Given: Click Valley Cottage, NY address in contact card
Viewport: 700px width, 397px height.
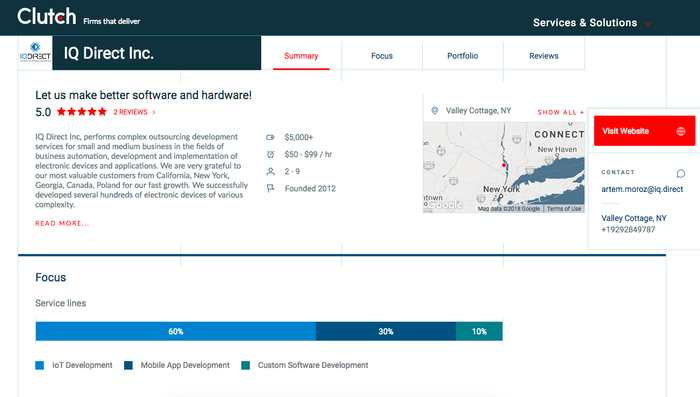Looking at the screenshot, I should (x=633, y=218).
